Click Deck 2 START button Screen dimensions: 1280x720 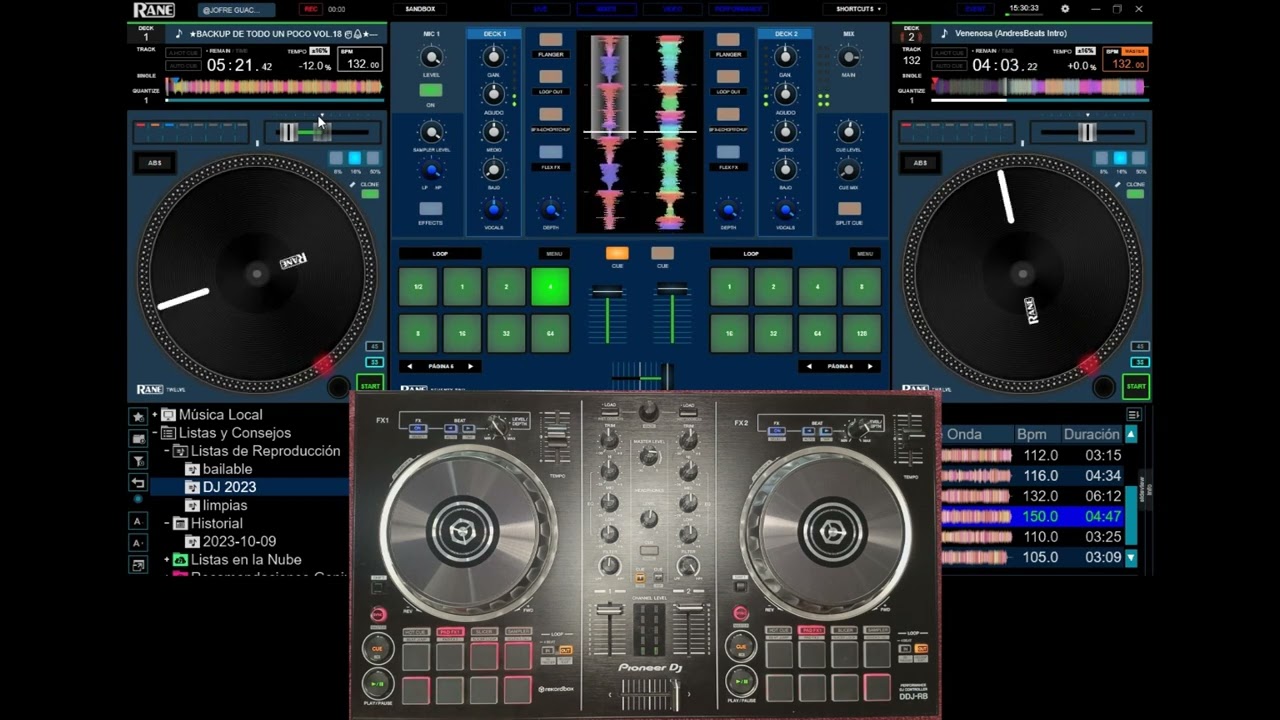(x=1136, y=385)
